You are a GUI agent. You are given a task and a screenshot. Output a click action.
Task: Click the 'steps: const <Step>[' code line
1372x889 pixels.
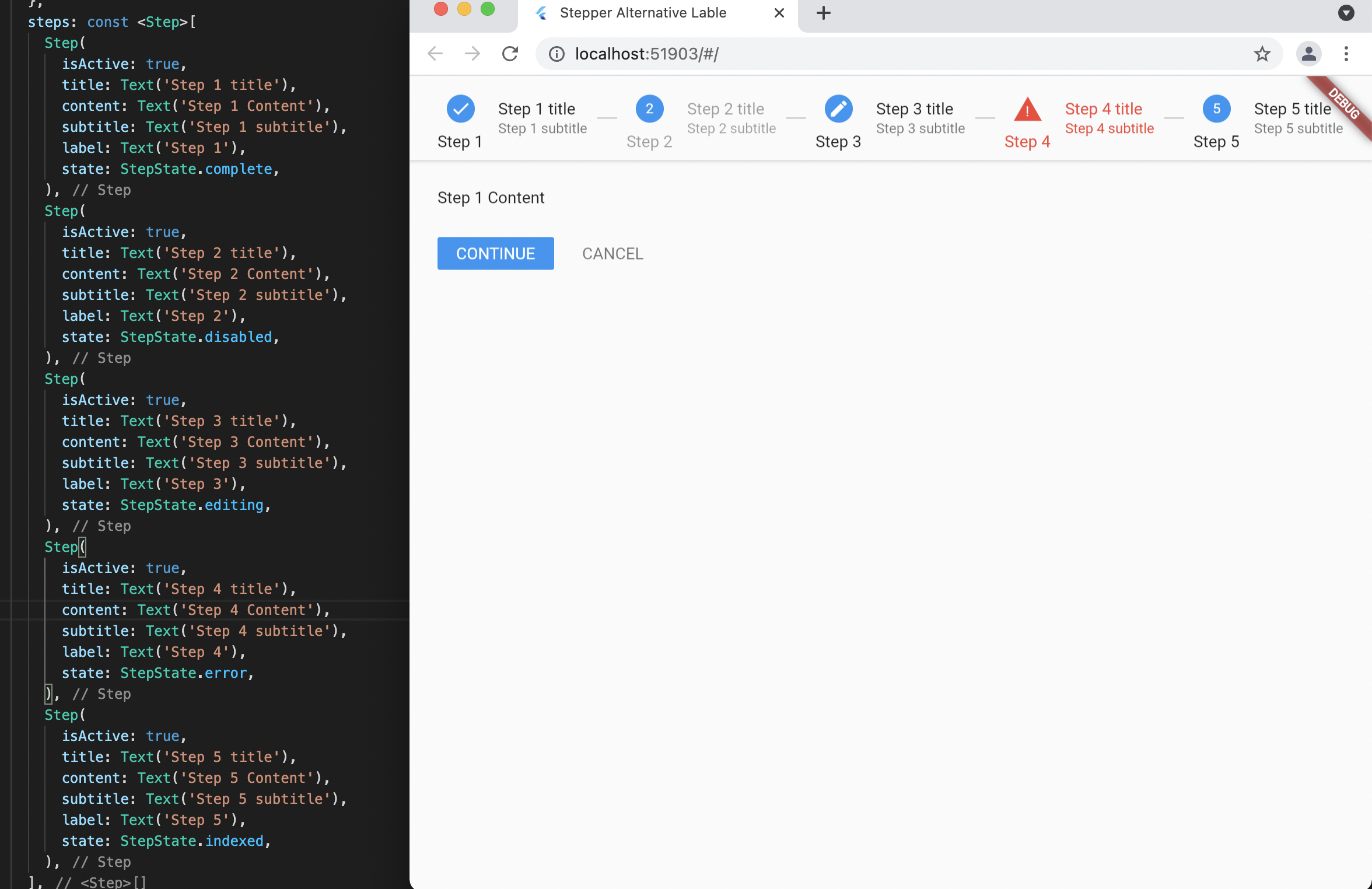(112, 22)
